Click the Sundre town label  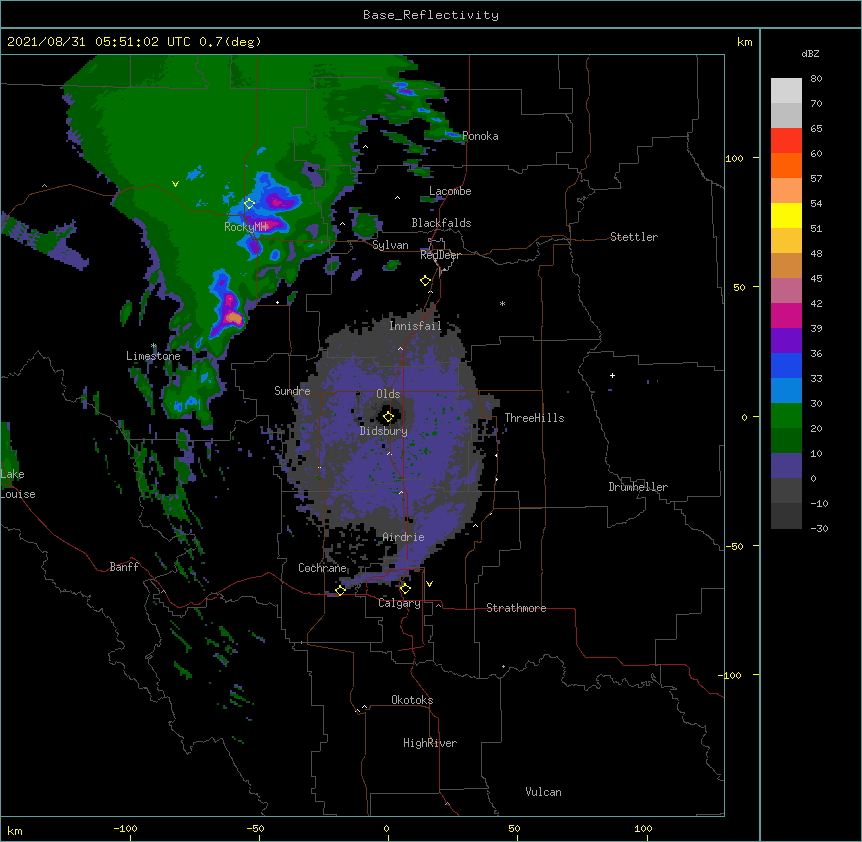click(292, 391)
